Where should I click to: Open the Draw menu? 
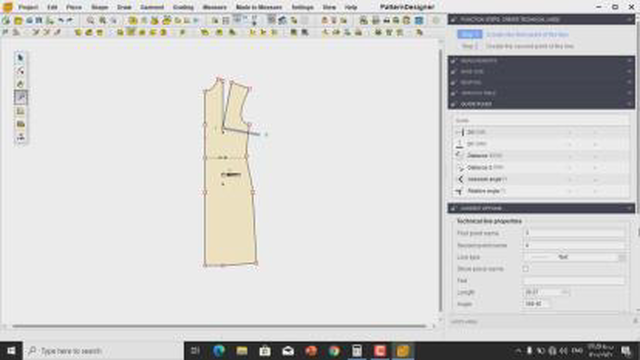pos(124,7)
